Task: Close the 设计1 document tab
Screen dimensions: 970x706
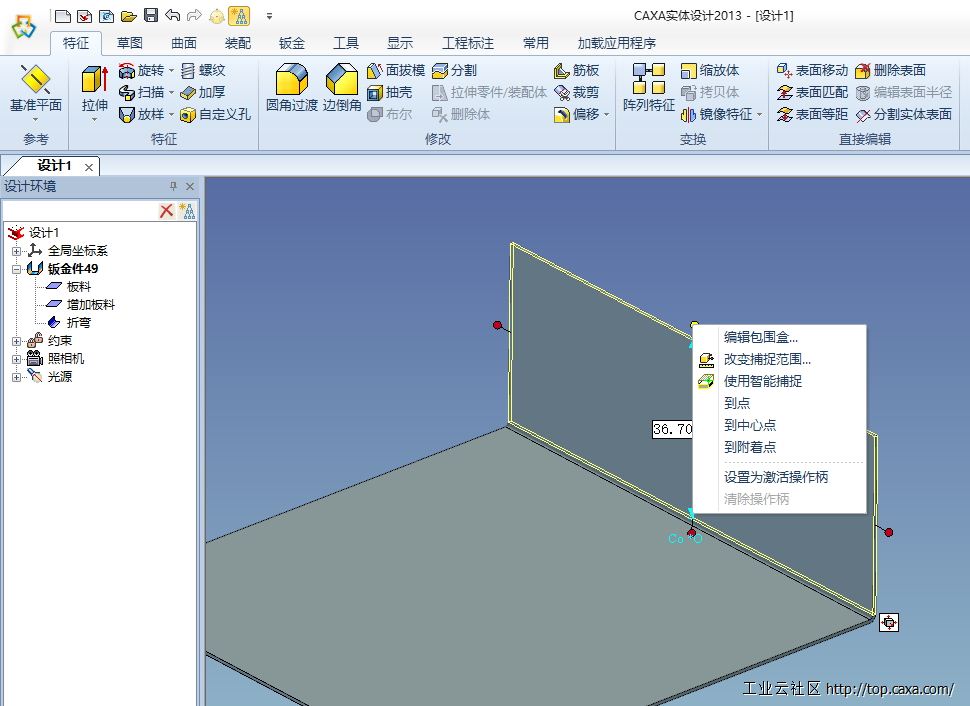Action: pyautogui.click(x=89, y=167)
